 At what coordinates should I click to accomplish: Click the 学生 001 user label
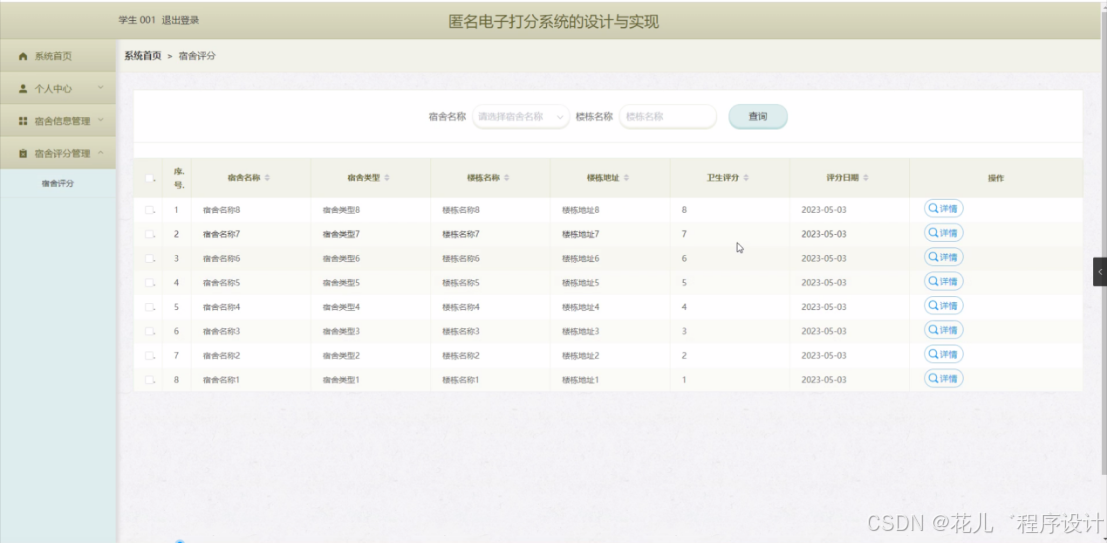[x=137, y=21]
